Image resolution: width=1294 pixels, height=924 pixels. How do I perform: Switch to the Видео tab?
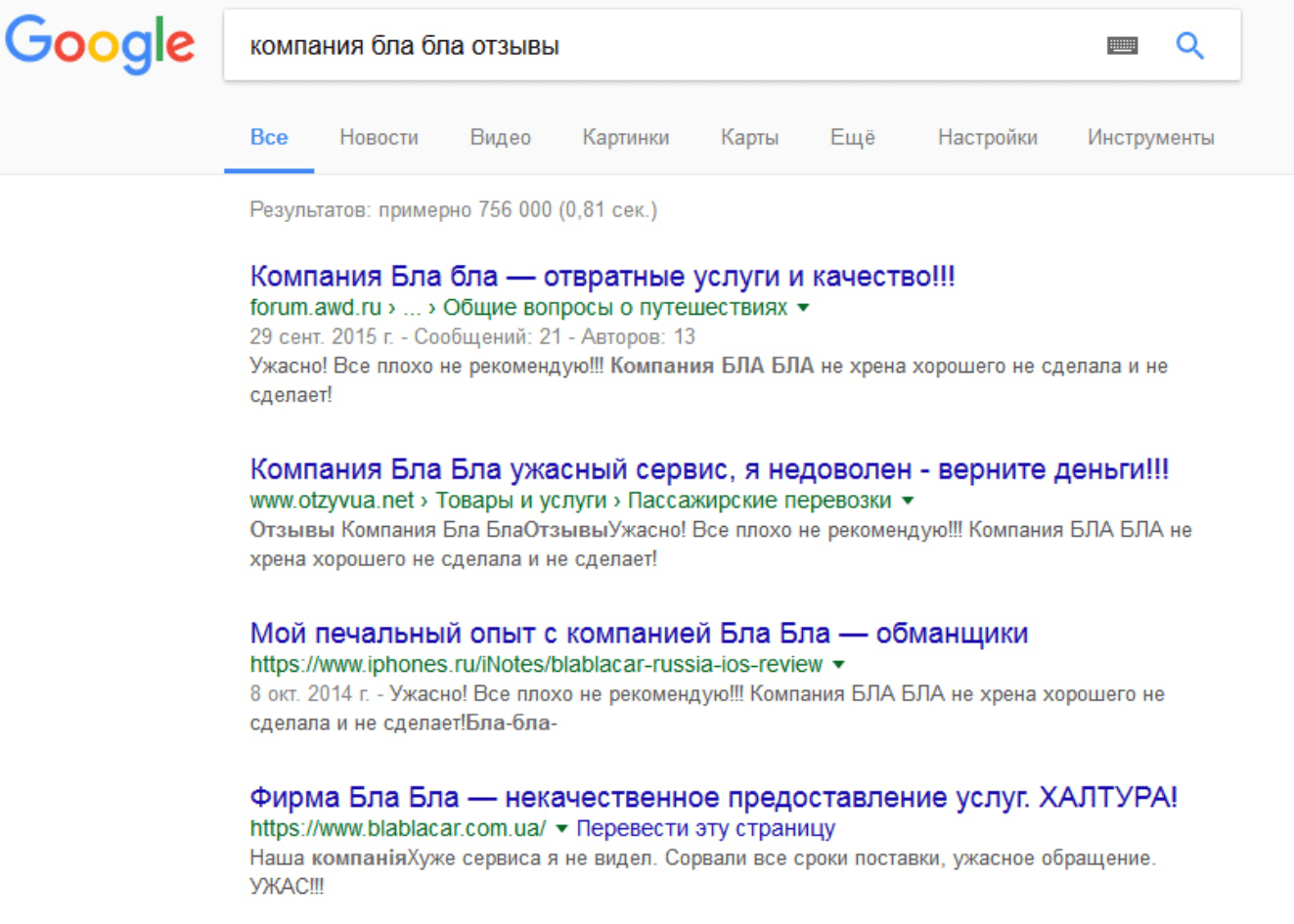[500, 138]
